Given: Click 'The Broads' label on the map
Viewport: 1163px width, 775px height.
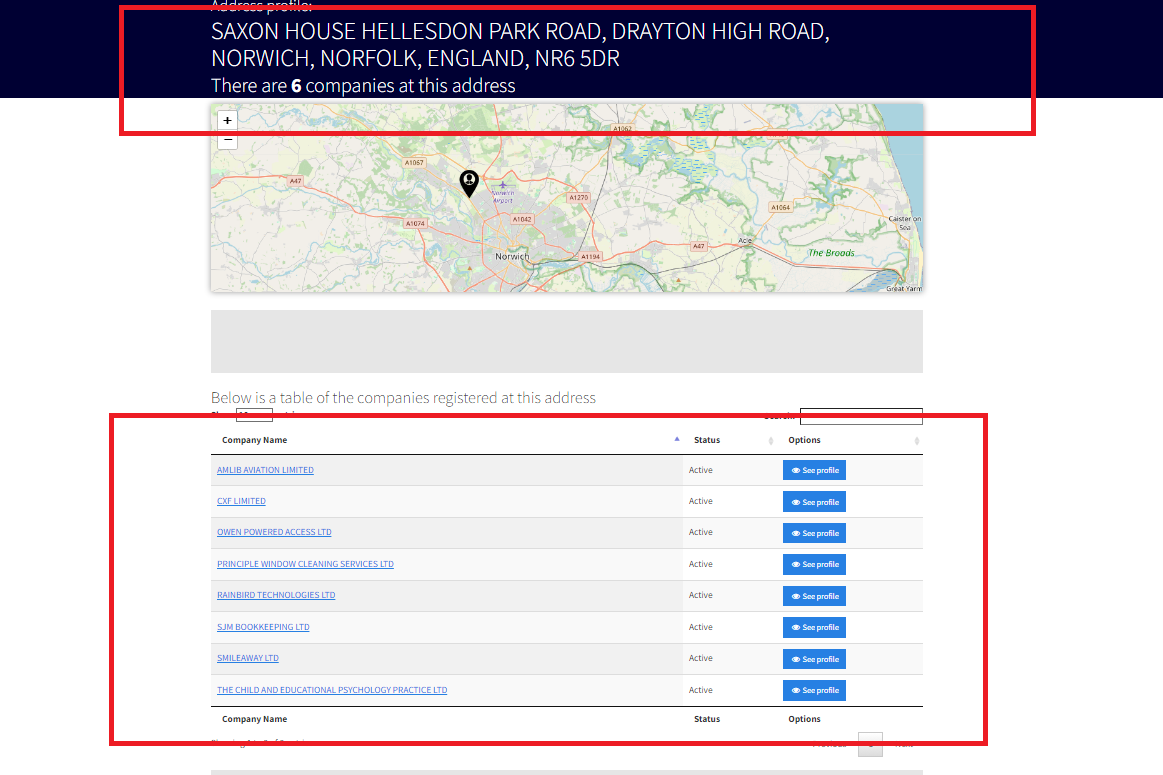Looking at the screenshot, I should (x=831, y=253).
